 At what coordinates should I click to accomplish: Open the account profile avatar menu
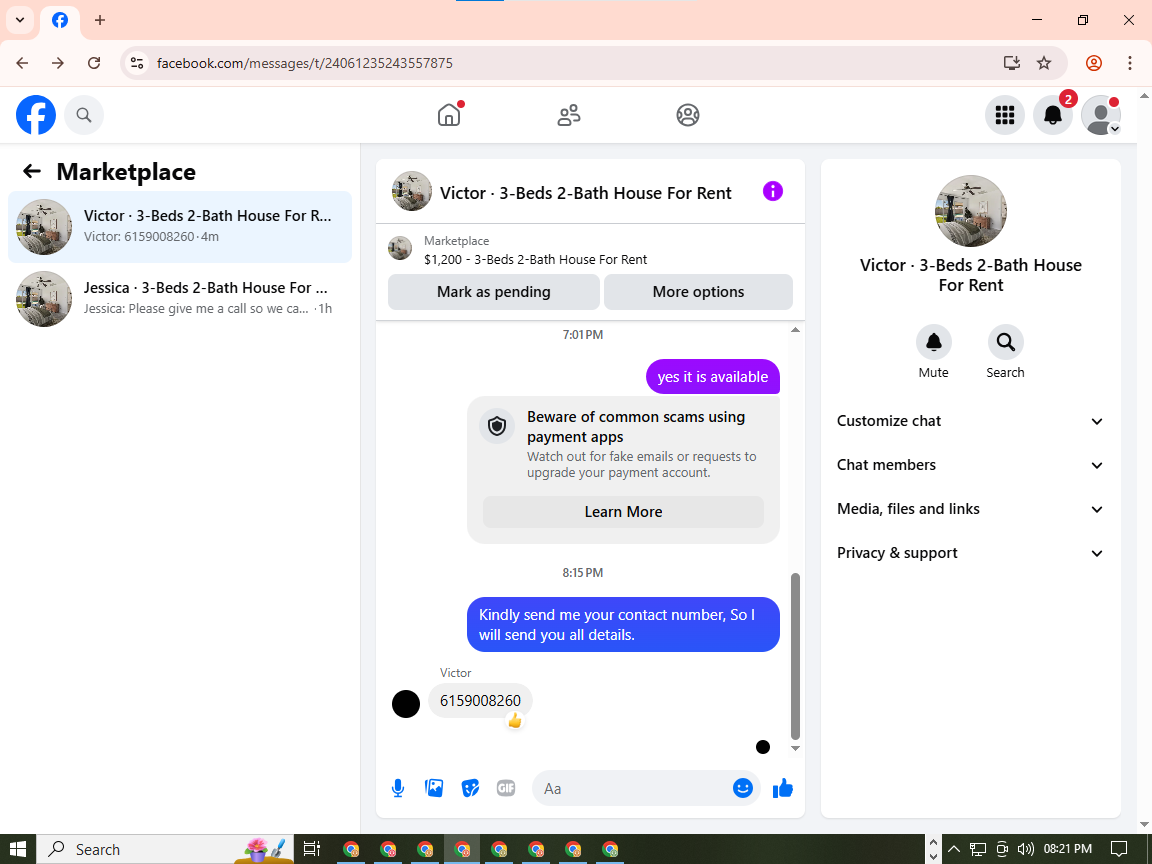[1101, 115]
